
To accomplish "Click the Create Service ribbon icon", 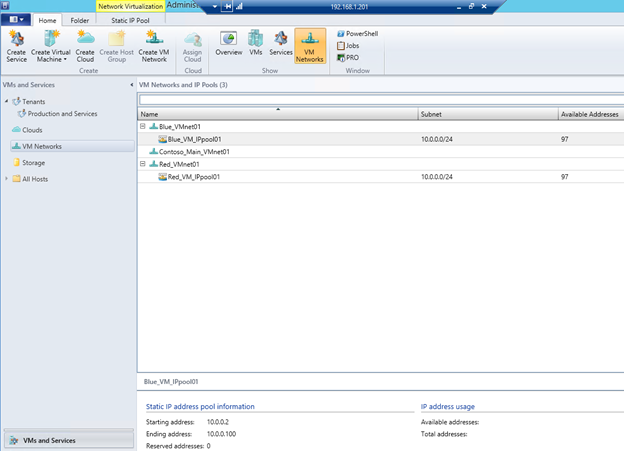I will (16, 46).
